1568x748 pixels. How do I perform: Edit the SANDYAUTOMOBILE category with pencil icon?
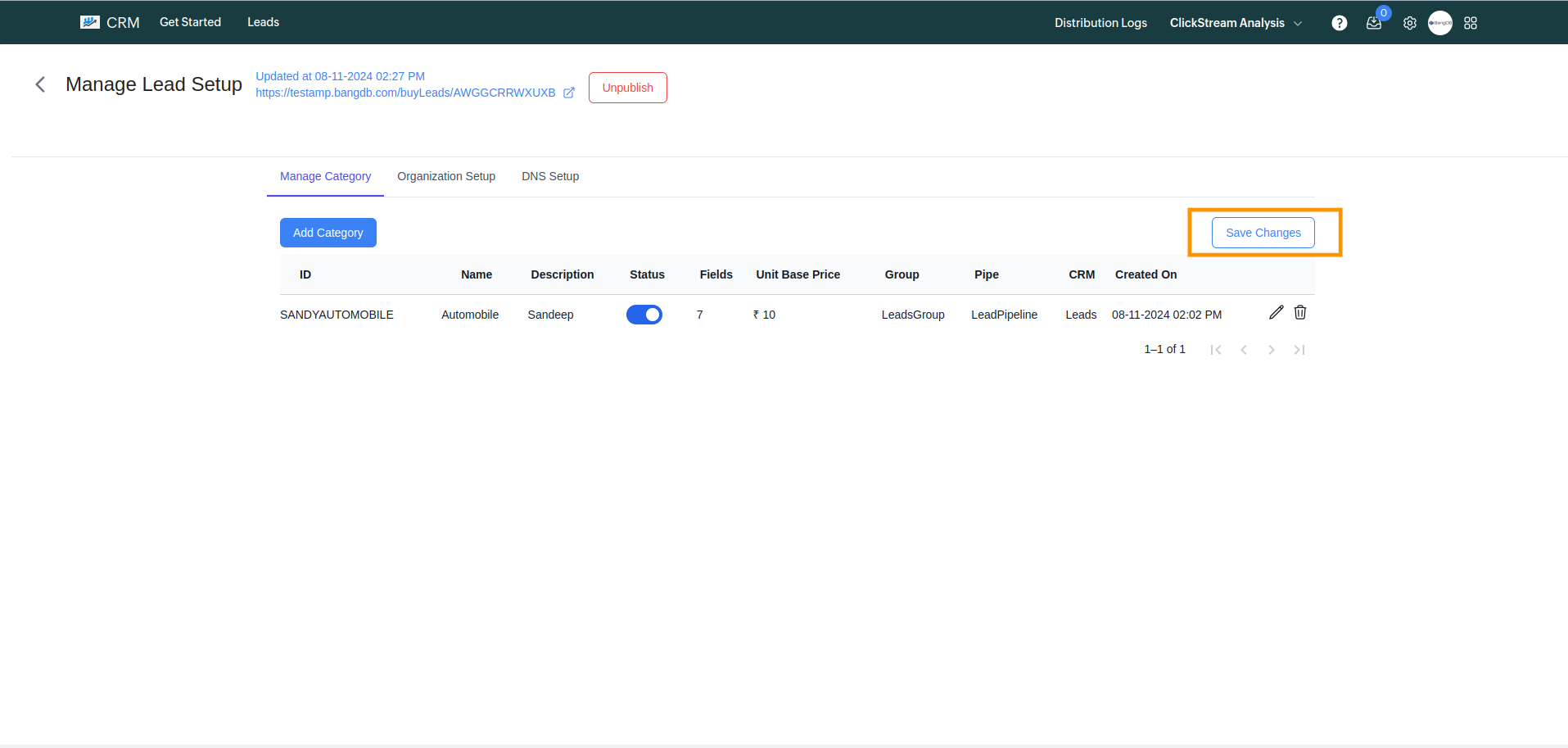[1276, 312]
